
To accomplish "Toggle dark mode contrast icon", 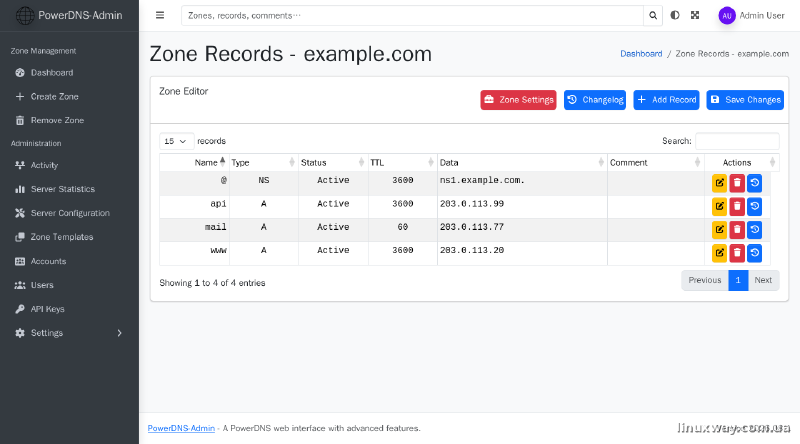I will (674, 15).
